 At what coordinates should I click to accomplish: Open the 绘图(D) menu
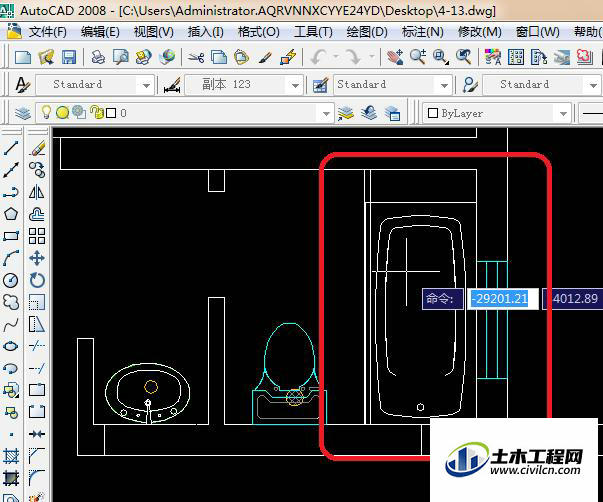coord(367,32)
